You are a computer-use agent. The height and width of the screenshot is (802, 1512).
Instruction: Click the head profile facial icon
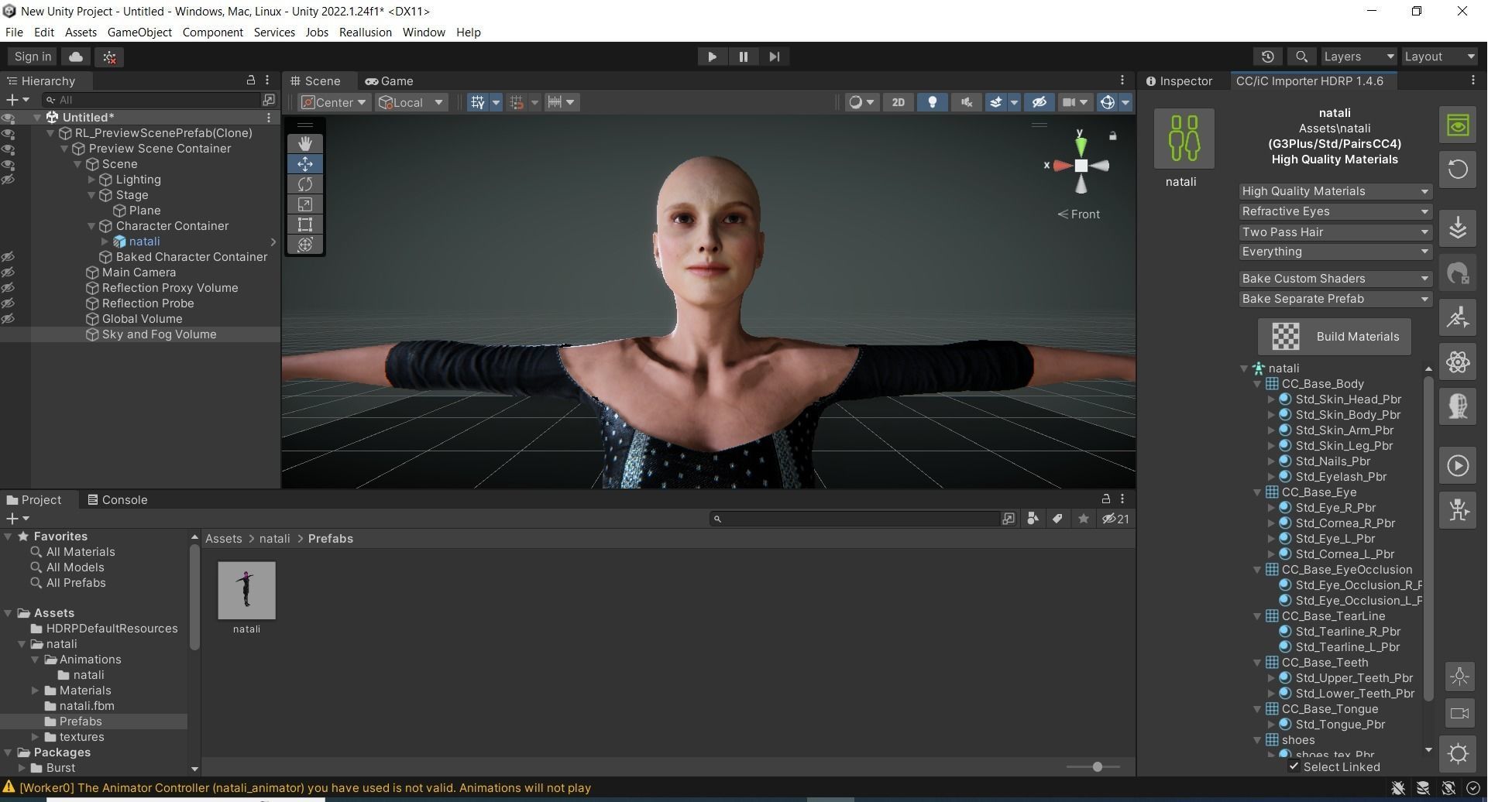tap(1458, 406)
